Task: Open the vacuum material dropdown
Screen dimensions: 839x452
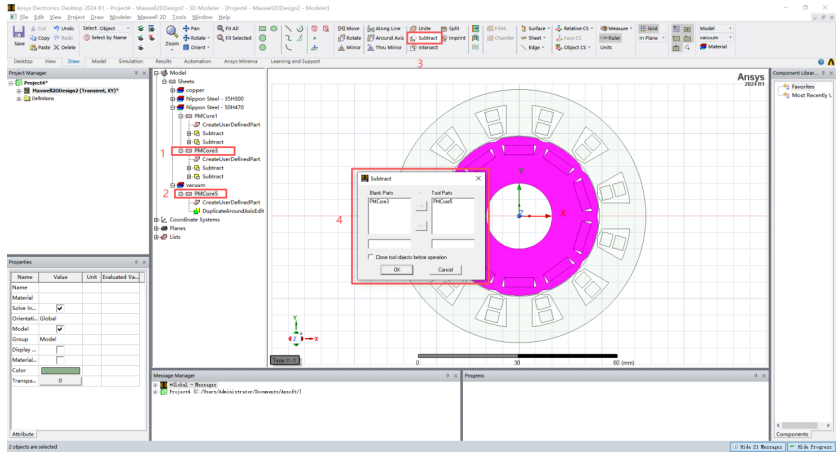Action: [x=730, y=37]
